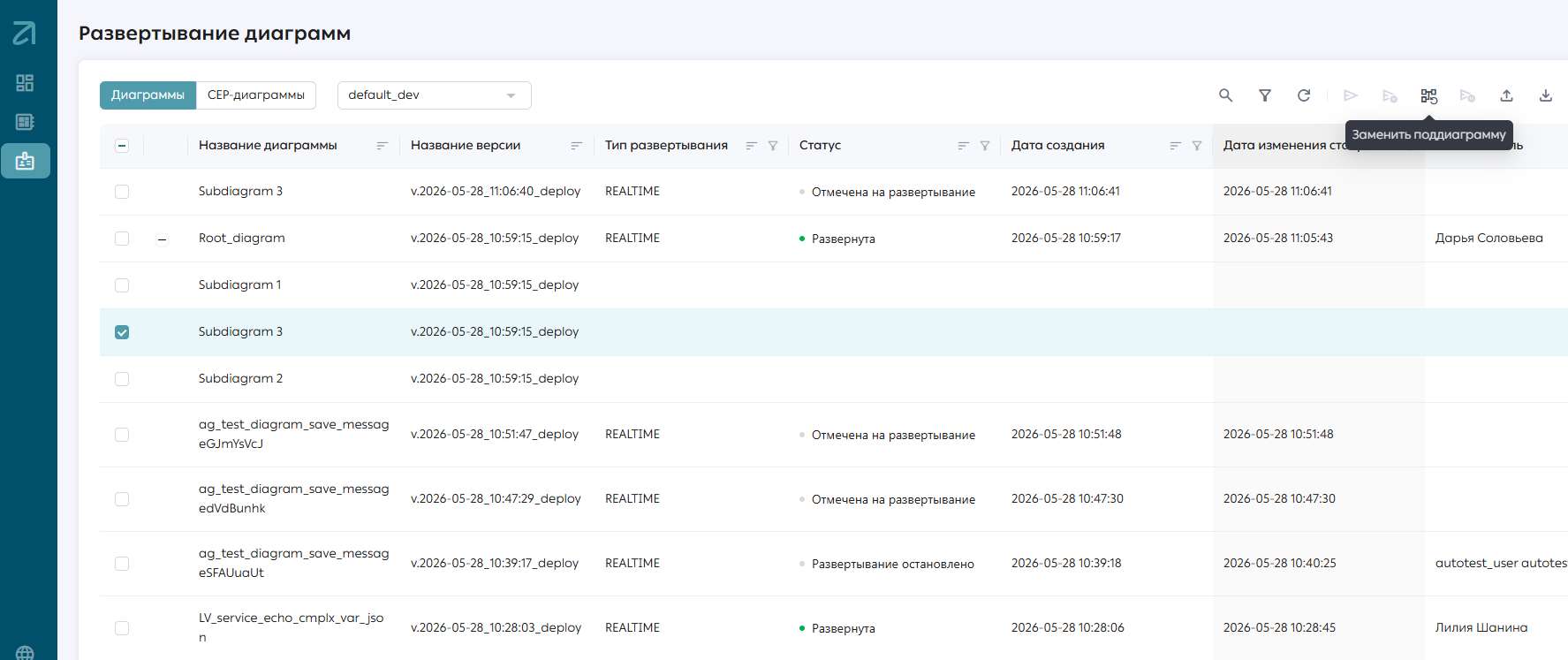This screenshot has height=660, width=1568.
Task: Open the default_dev environment dropdown
Action: click(x=434, y=95)
